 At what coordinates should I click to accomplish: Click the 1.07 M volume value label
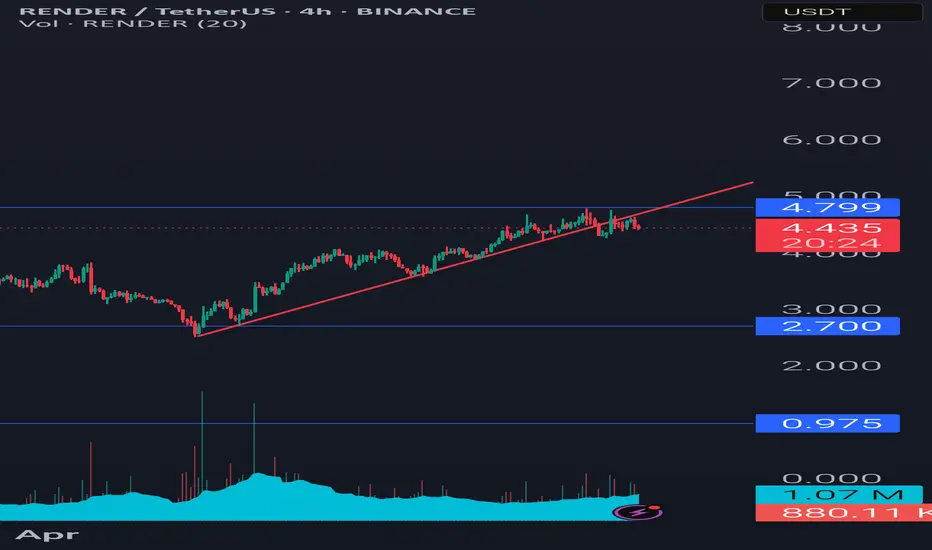tap(839, 495)
